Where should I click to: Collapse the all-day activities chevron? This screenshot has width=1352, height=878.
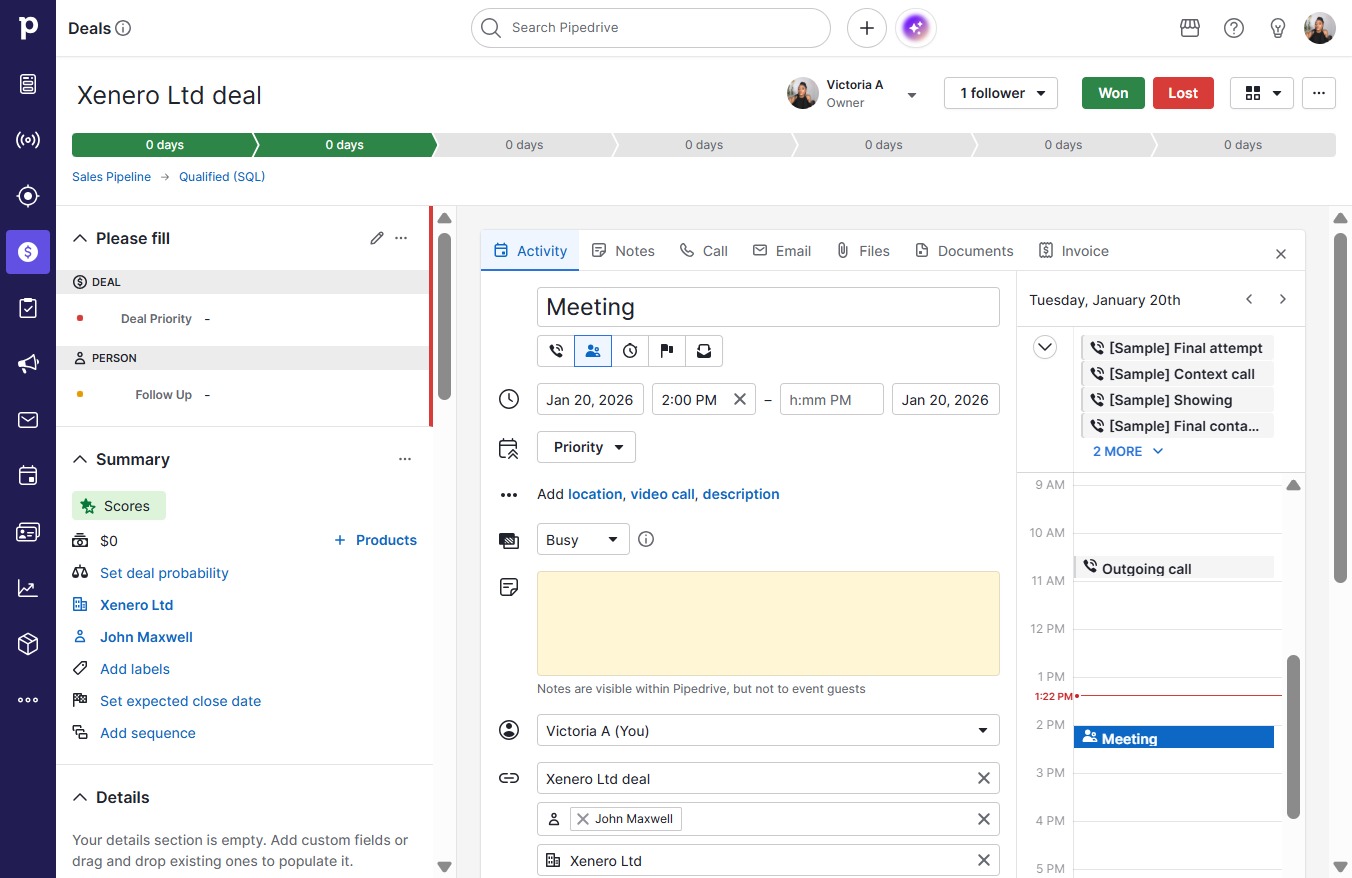[1045, 348]
